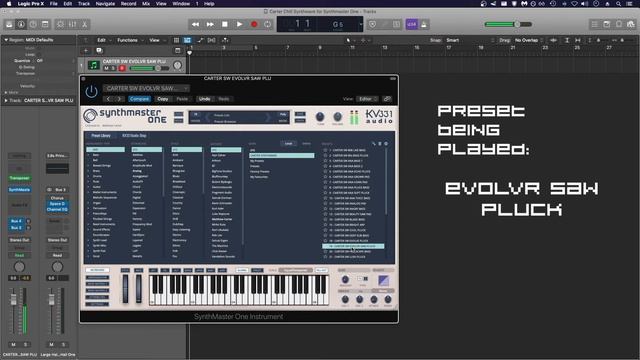
Task: Open the Mix menu in the menu bar
Action: tap(146, 4)
